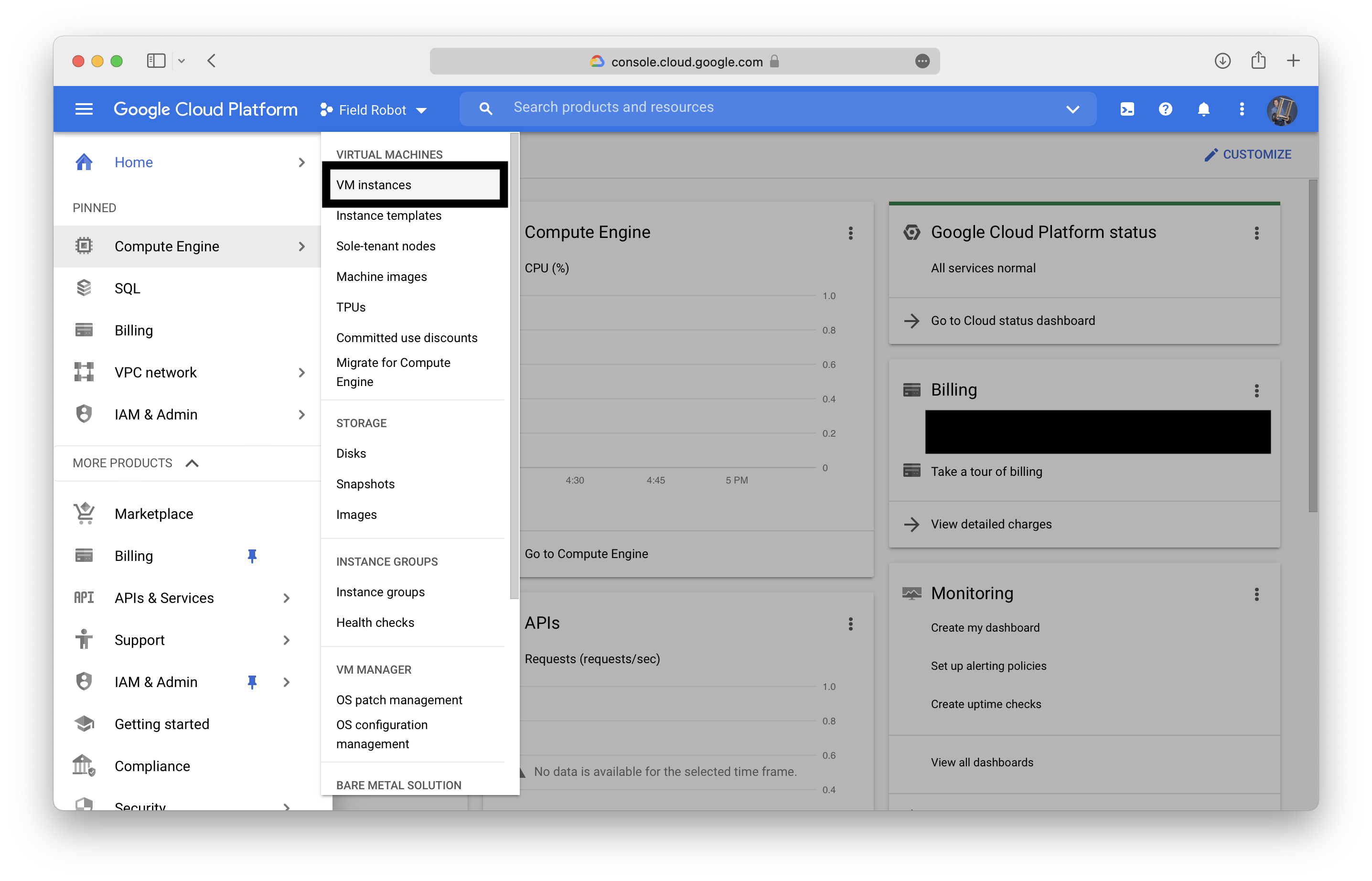Viewport: 1372px width, 881px height.
Task: Click the Search products and resources field
Action: (x=778, y=108)
